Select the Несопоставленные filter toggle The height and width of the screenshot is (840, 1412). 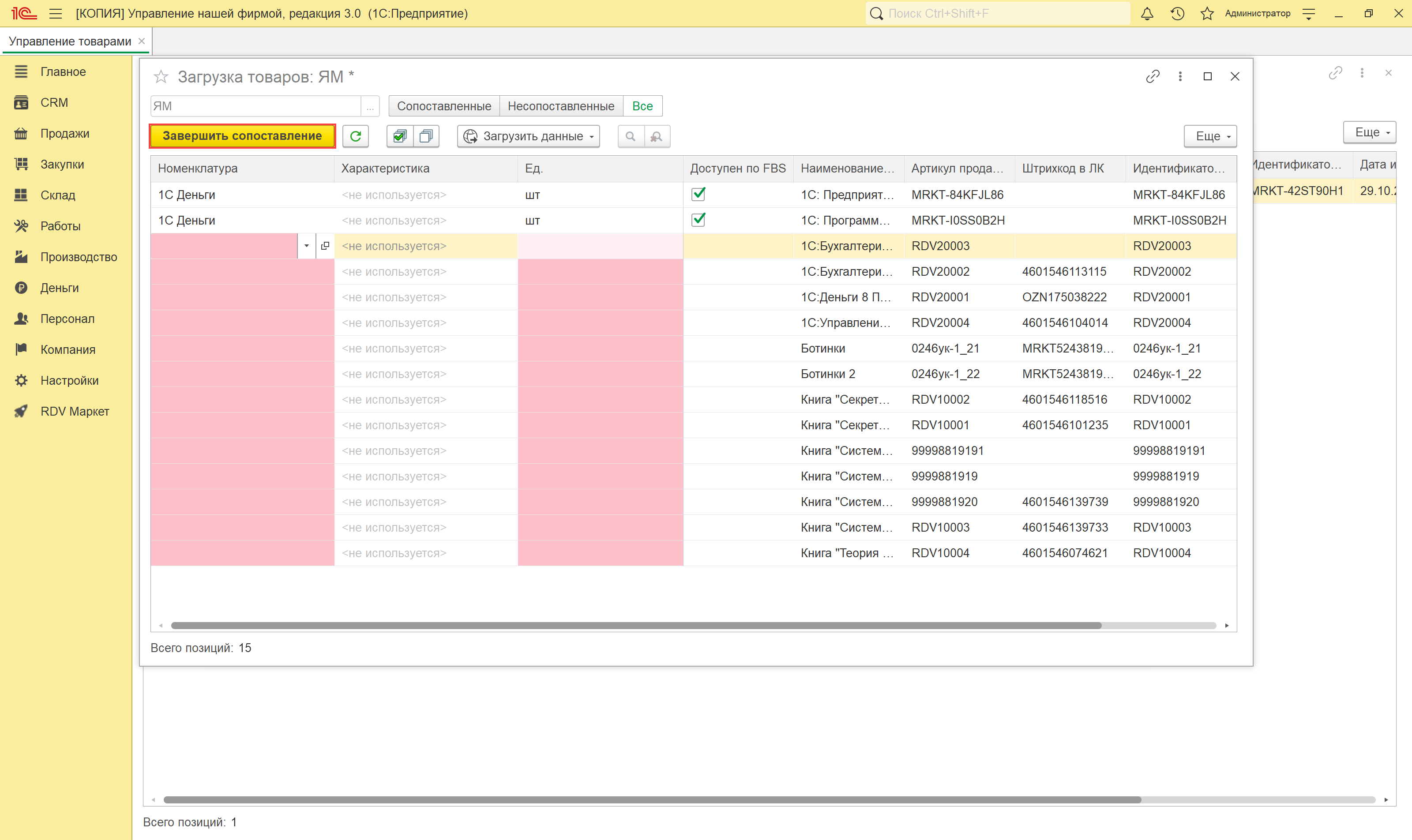tap(560, 106)
